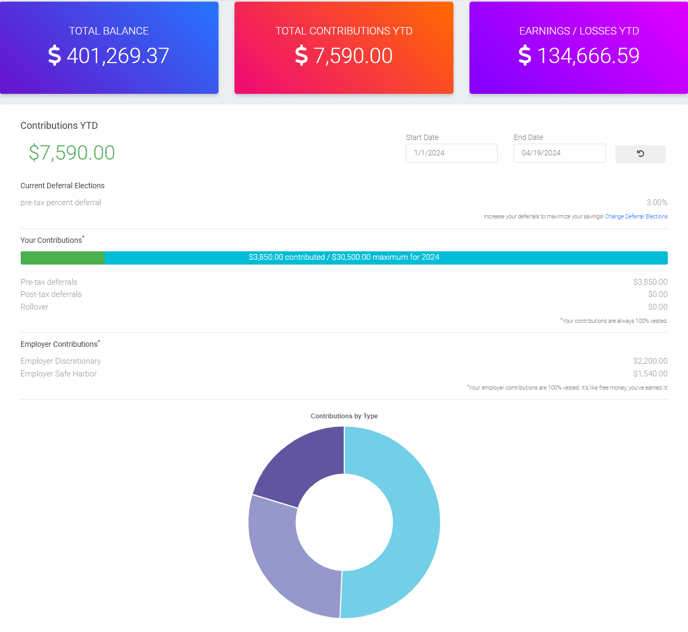688x632 pixels.
Task: Select the lavender donut chart segment
Action: click(x=285, y=555)
